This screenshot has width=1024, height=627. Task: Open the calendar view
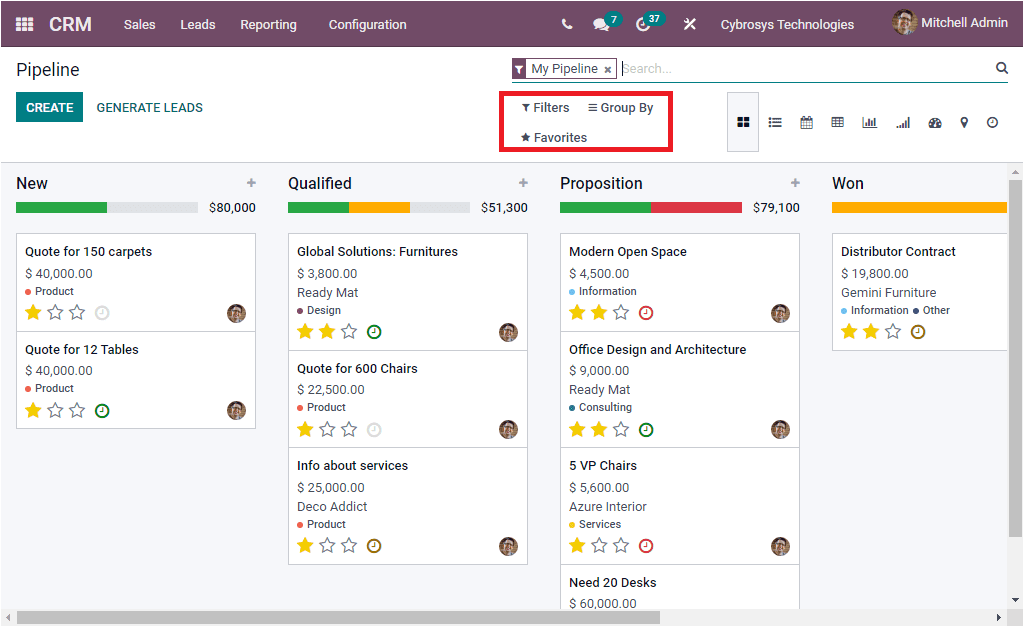click(x=806, y=122)
